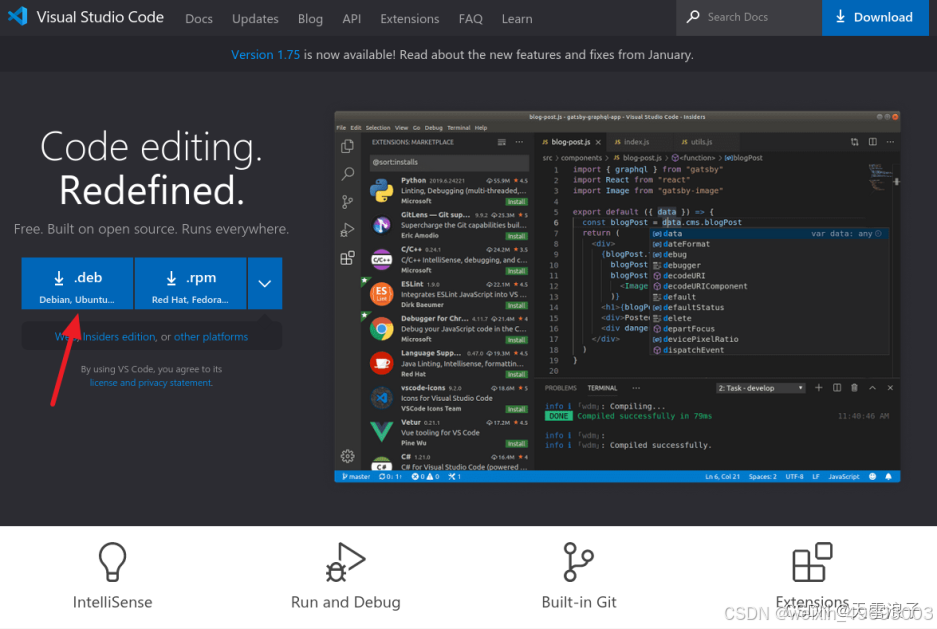Open the Search view in the activity bar
The height and width of the screenshot is (629, 937).
(346, 175)
